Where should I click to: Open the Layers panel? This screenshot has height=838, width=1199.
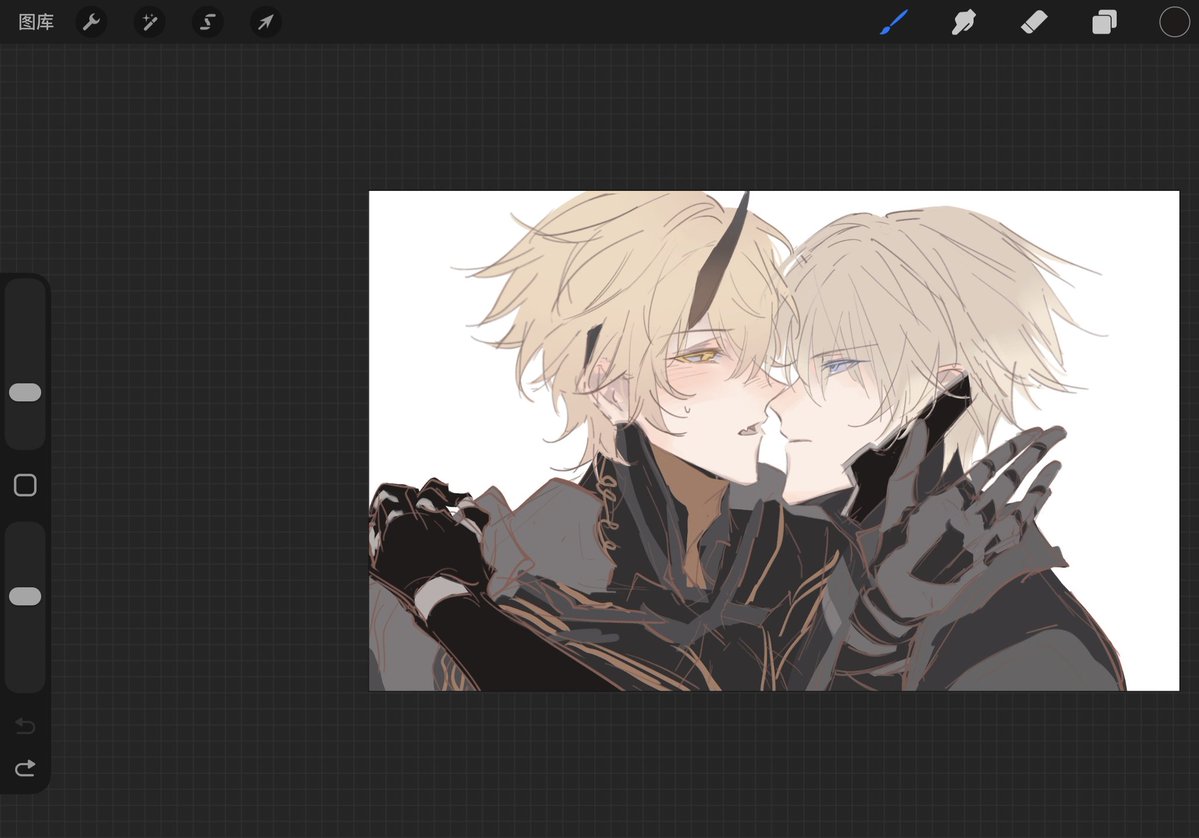[1104, 22]
